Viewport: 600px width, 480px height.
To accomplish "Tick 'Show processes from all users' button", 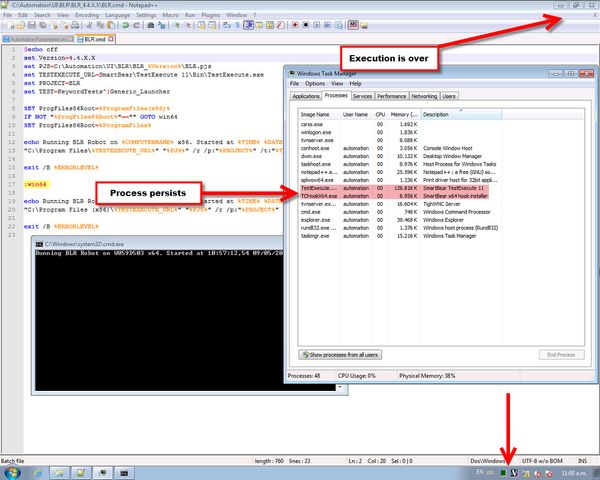I will (342, 355).
